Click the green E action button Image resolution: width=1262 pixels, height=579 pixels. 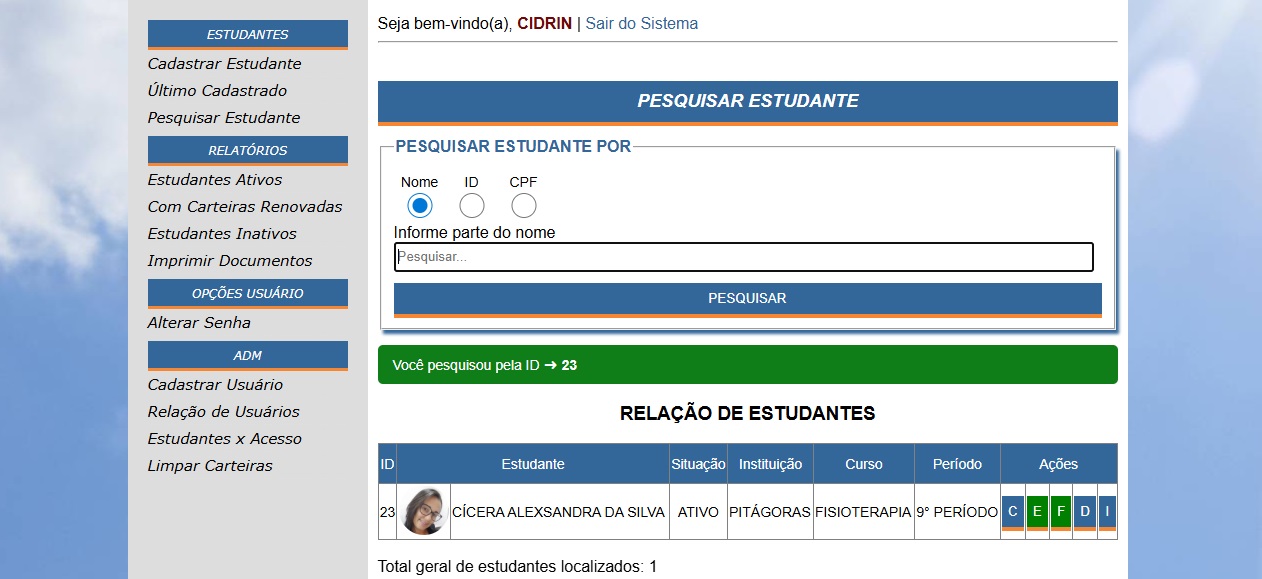coord(1037,512)
